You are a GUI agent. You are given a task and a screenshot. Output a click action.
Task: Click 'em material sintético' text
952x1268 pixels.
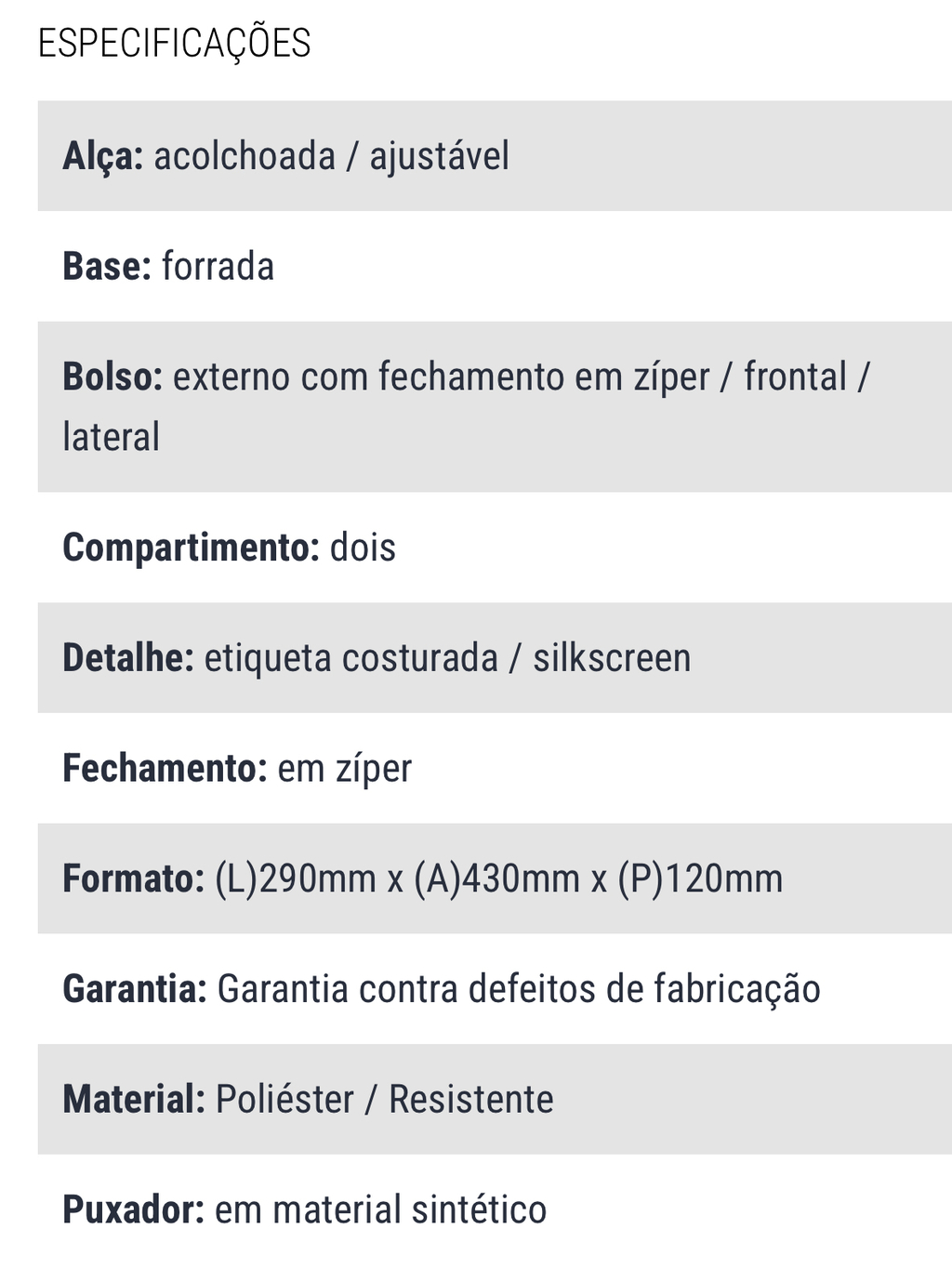point(381,1210)
